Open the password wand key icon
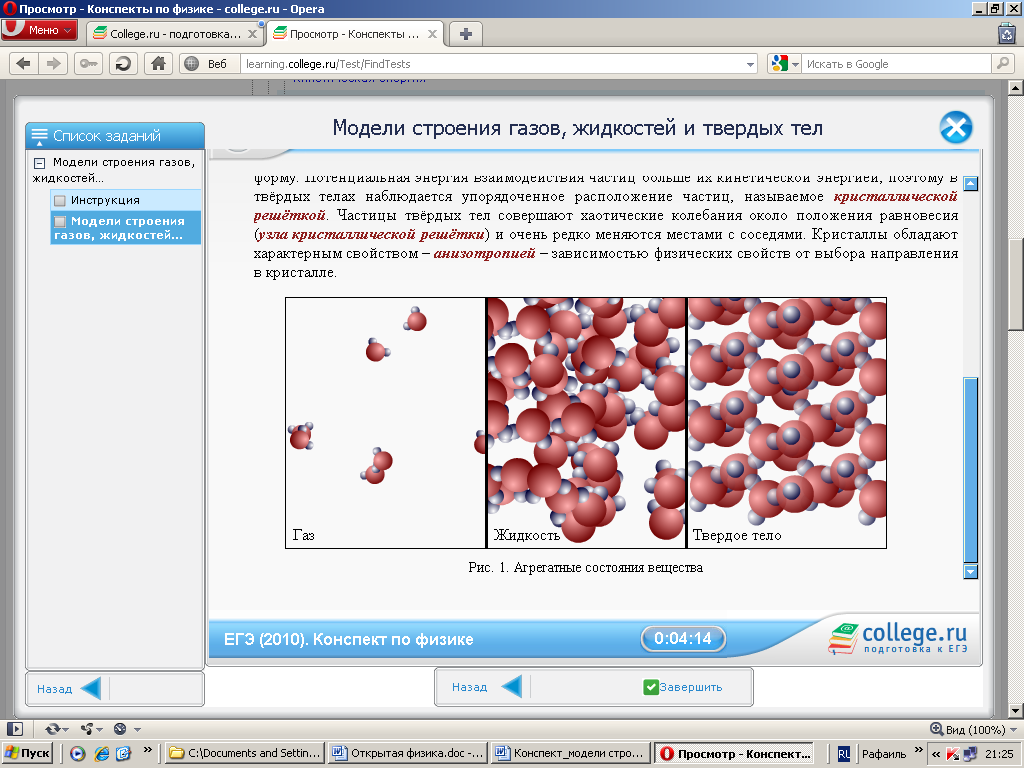The height and width of the screenshot is (768, 1024). 88,63
